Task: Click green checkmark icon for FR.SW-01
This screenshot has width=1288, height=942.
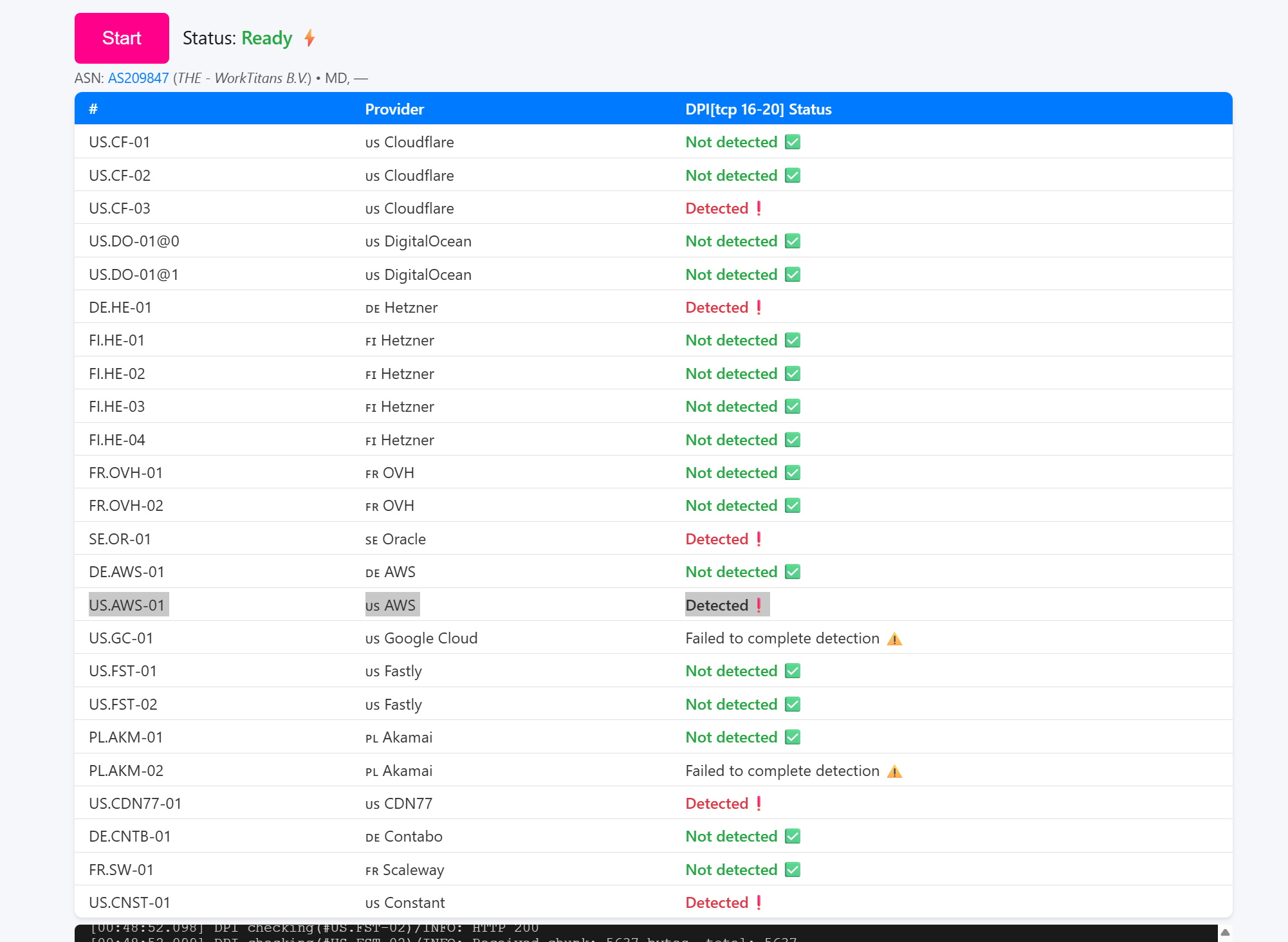Action: (x=793, y=870)
